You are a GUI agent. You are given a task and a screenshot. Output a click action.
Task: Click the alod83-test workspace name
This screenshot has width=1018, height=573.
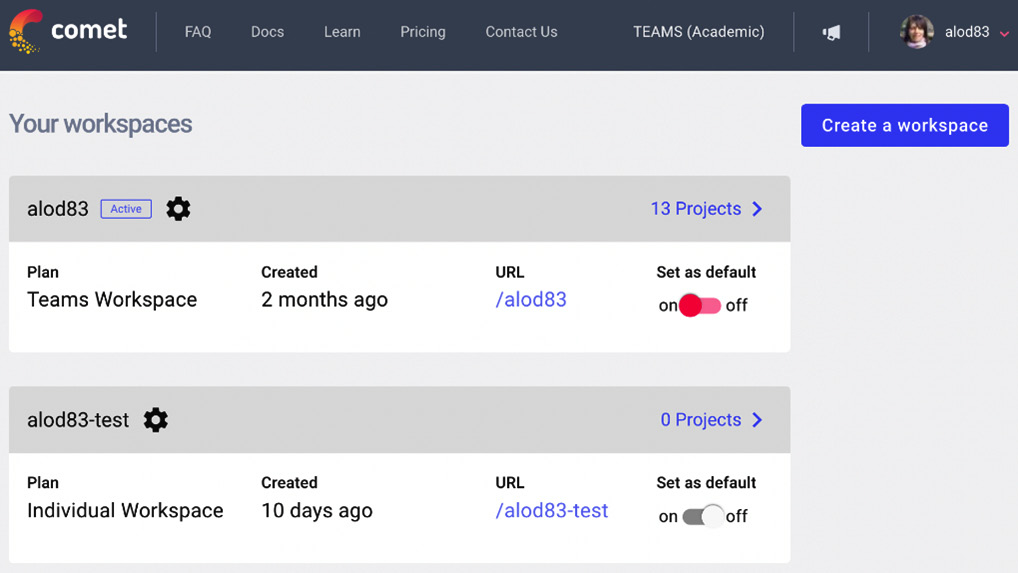click(78, 420)
